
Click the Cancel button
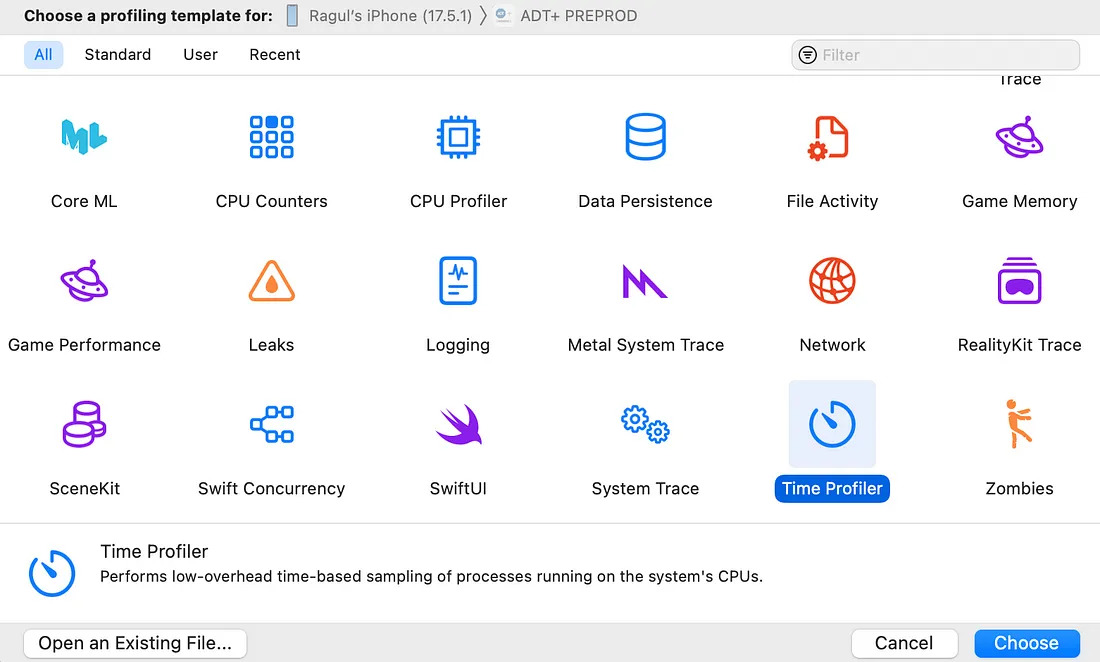pos(904,643)
